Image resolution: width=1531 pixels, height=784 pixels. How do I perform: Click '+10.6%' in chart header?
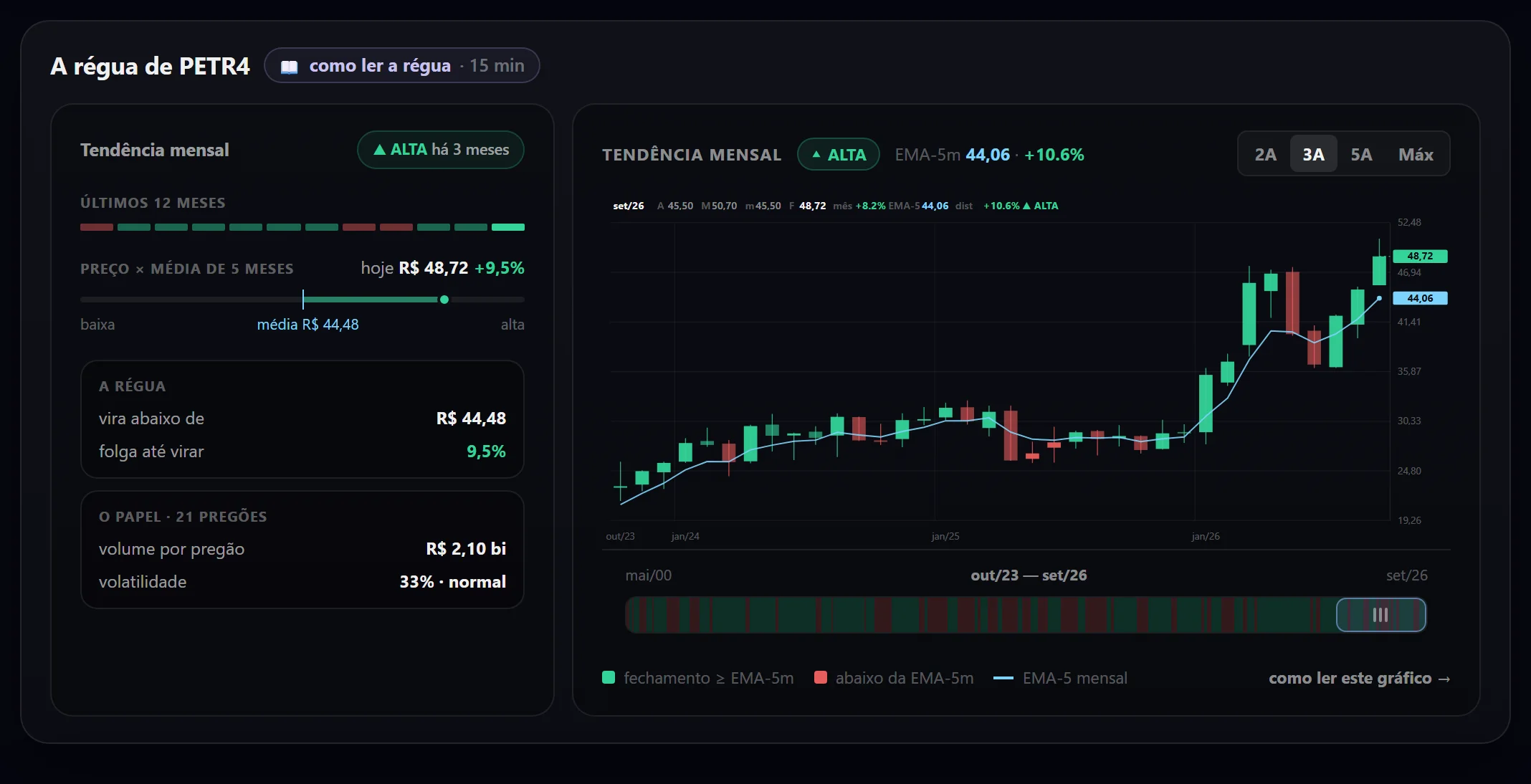1054,155
